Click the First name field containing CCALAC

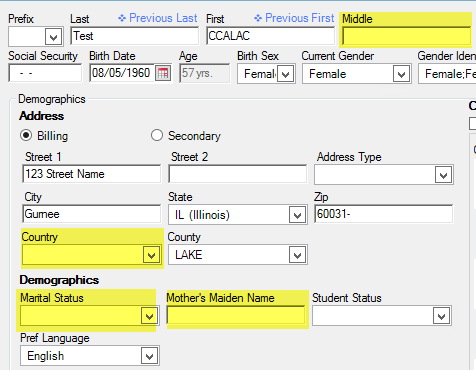tap(270, 36)
